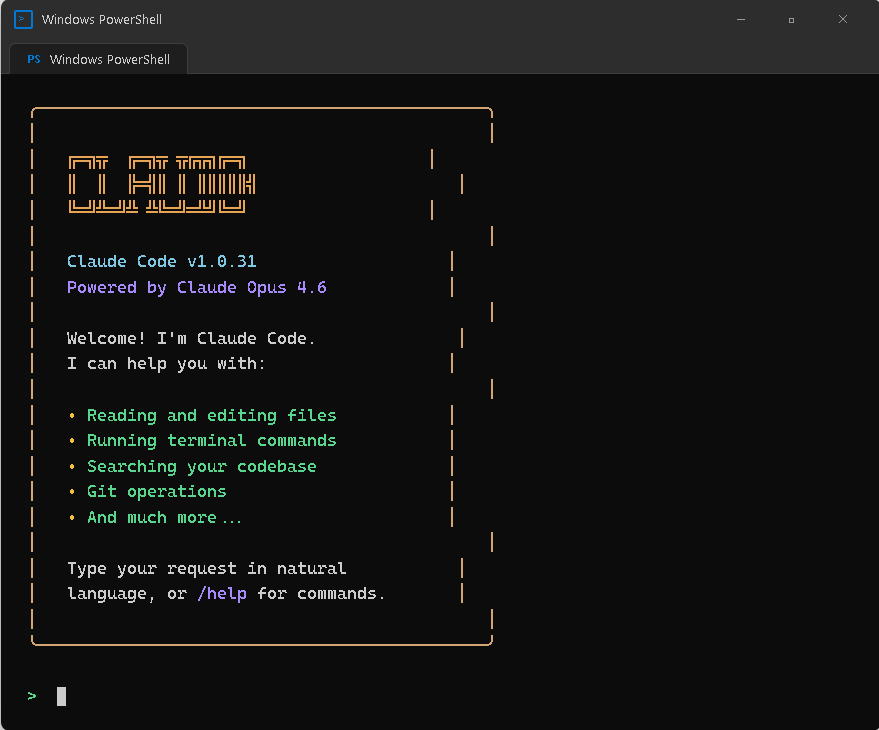Minimize the PowerShell window

pyautogui.click(x=741, y=19)
